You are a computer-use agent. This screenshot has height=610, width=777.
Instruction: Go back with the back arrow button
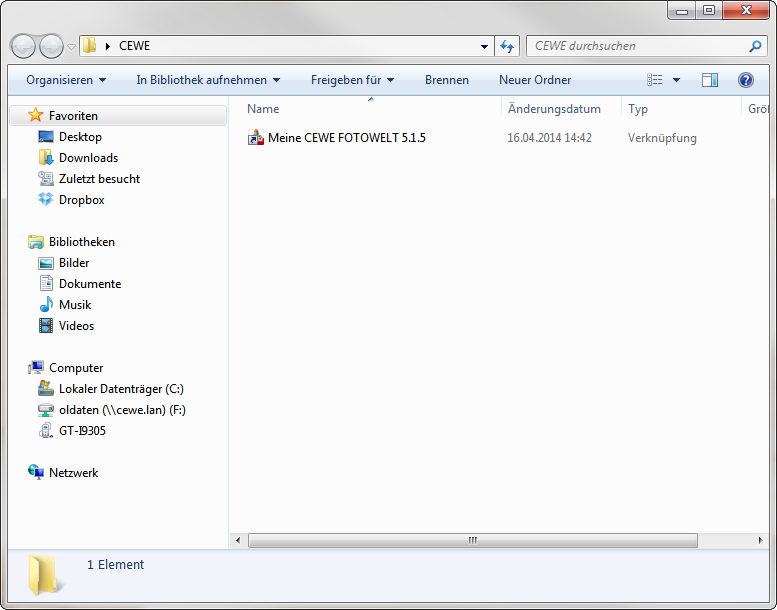(23, 47)
